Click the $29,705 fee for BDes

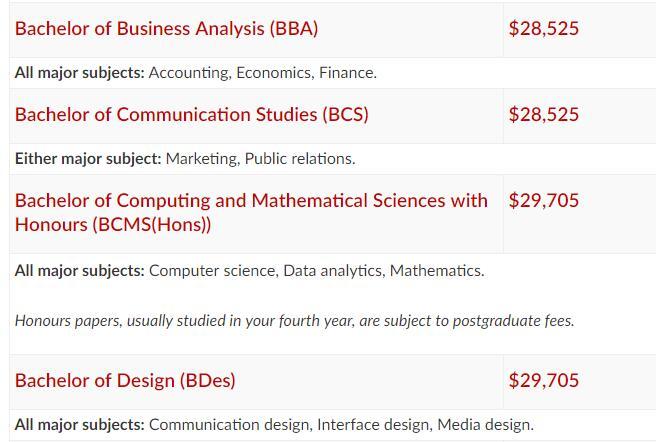[x=543, y=380]
